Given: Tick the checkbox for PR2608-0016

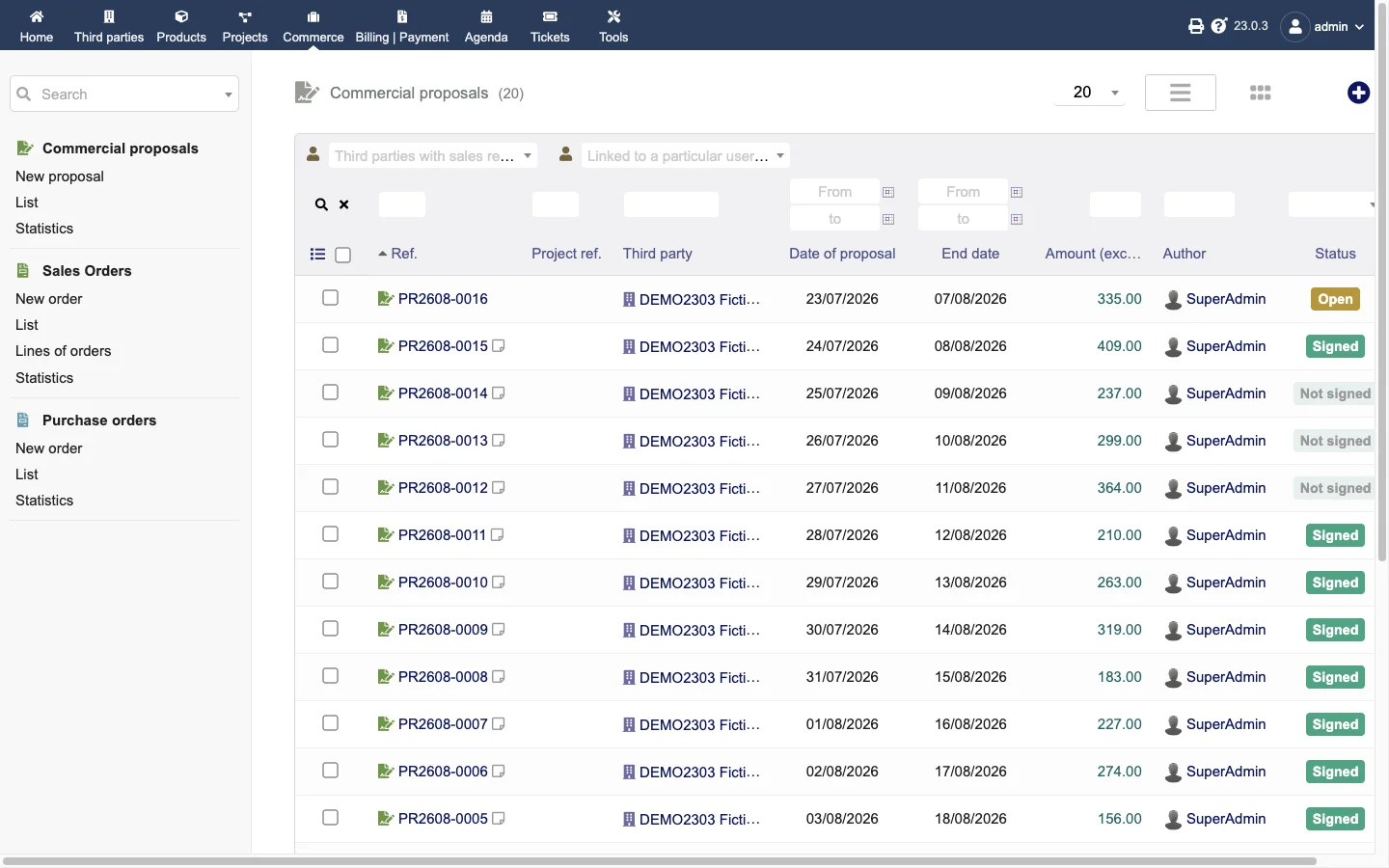Looking at the screenshot, I should pos(330,298).
